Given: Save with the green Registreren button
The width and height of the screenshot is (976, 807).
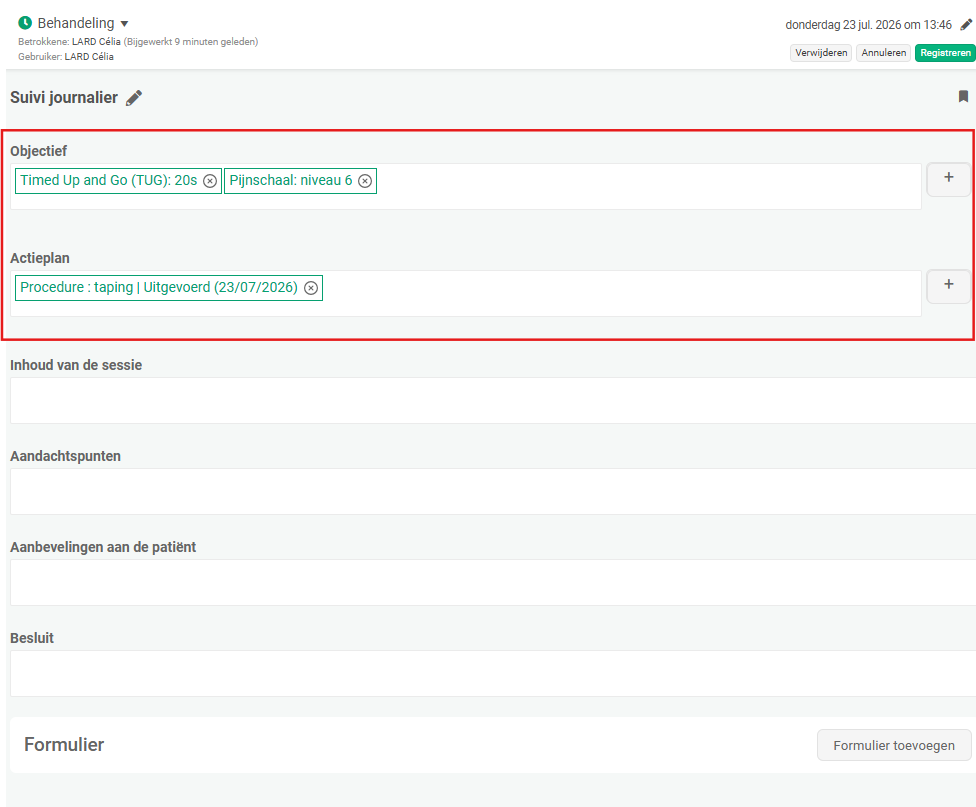Looking at the screenshot, I should 945,53.
